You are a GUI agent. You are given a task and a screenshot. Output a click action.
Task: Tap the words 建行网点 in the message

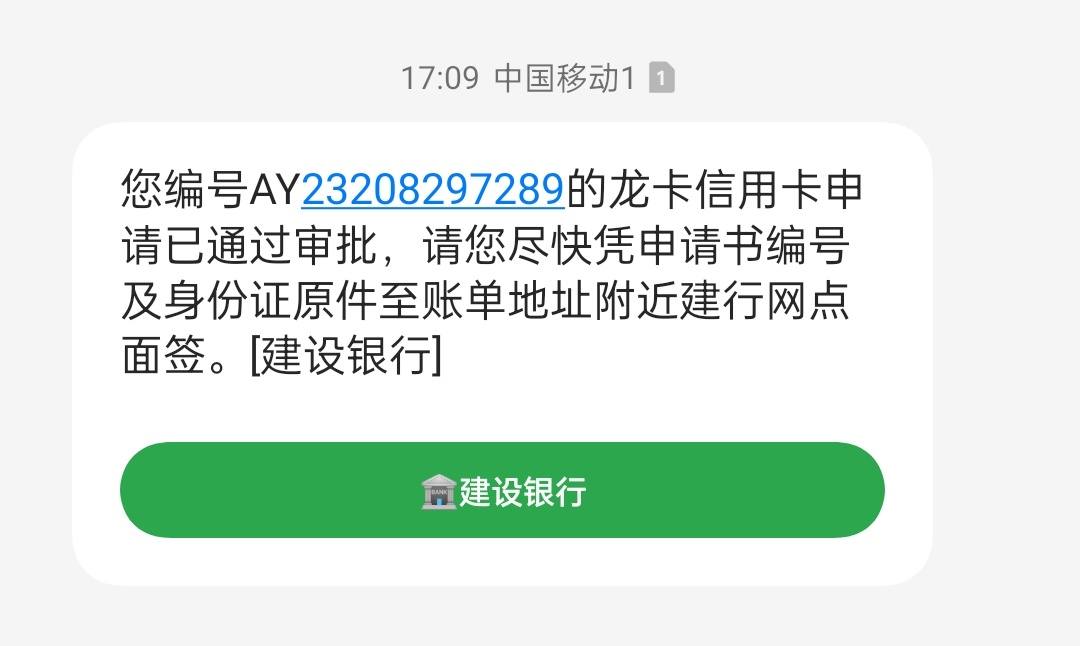[764, 301]
